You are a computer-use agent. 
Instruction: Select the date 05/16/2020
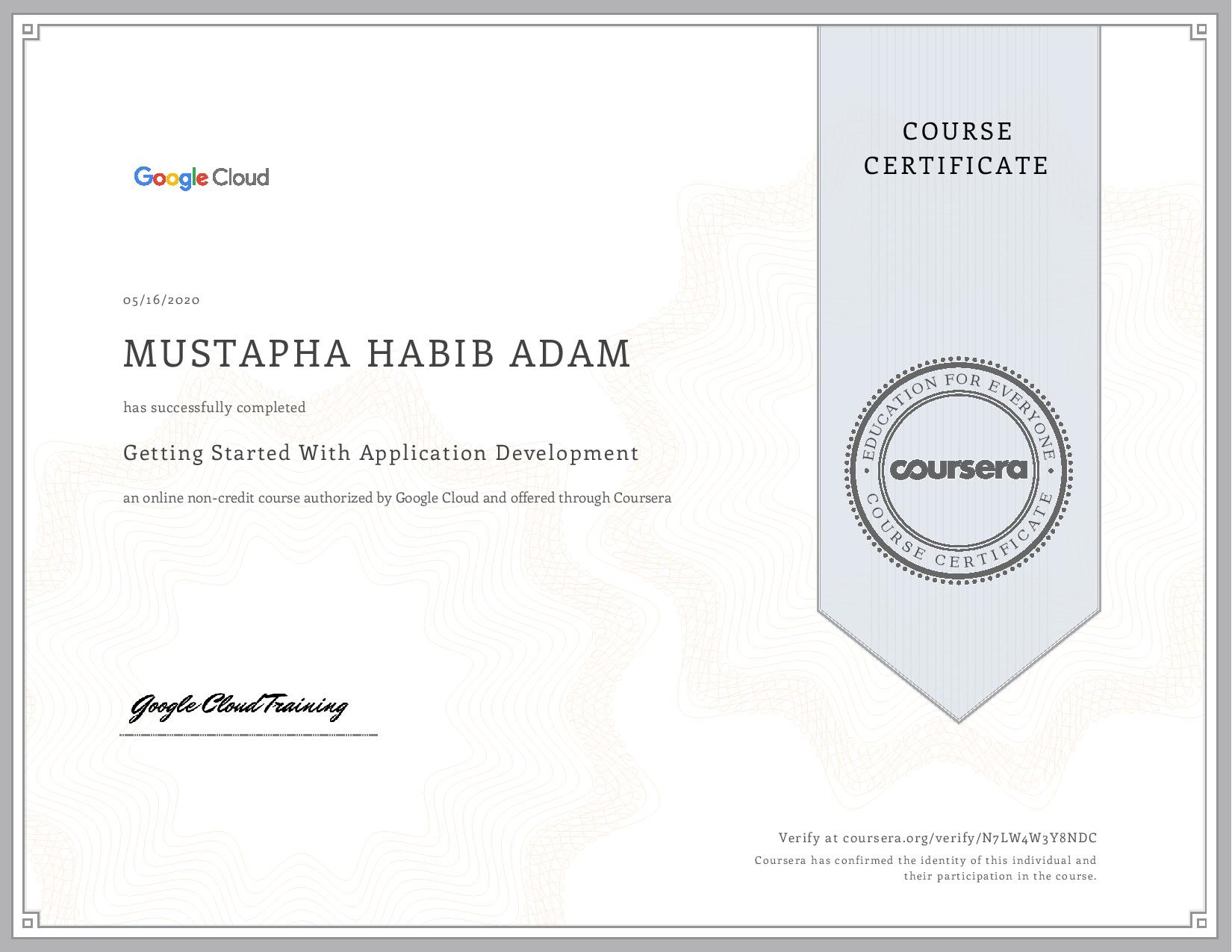pos(161,300)
